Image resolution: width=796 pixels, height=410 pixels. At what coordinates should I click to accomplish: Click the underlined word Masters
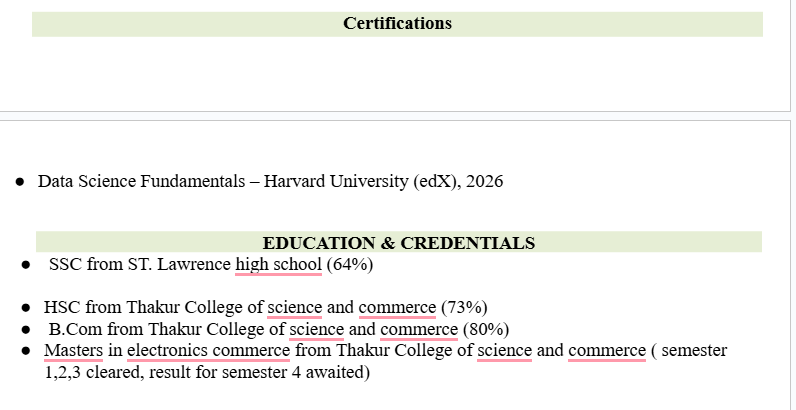tap(73, 351)
